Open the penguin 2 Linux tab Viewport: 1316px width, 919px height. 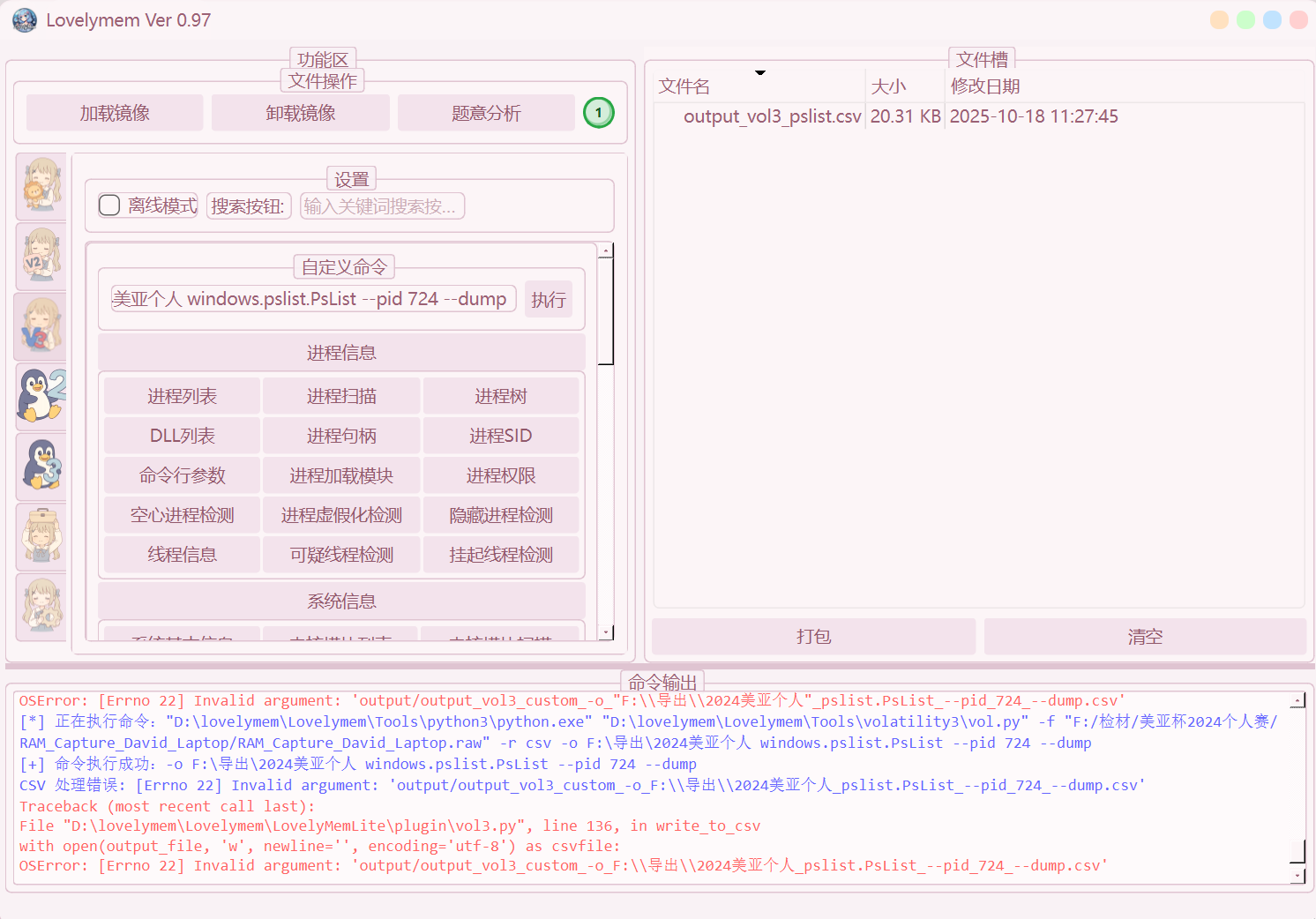coord(41,396)
